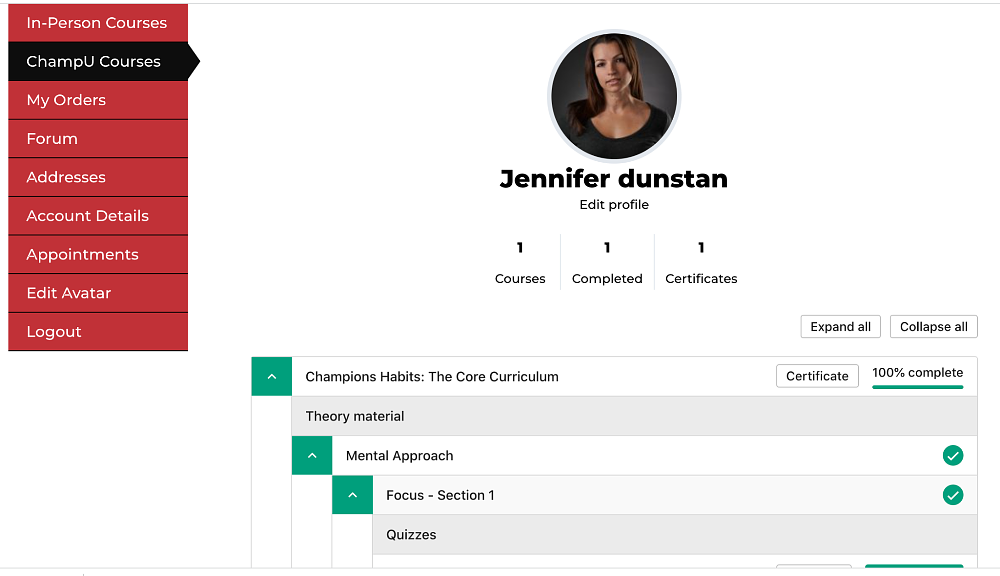Open the Forum page

point(52,139)
